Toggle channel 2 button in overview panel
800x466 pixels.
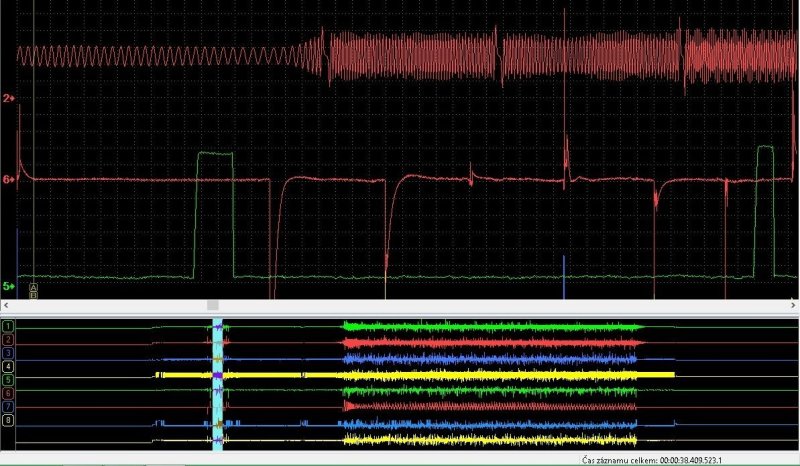(8, 339)
